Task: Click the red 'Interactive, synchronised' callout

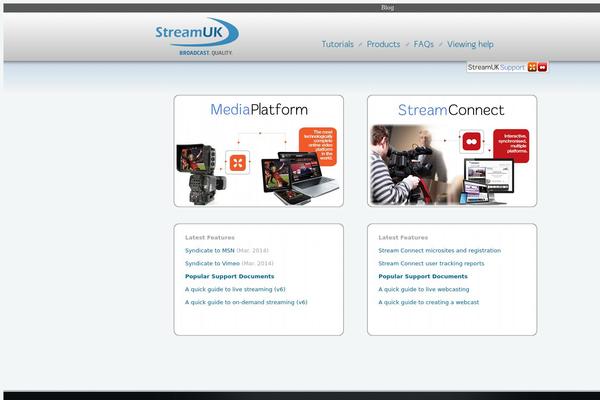Action: click(x=511, y=145)
